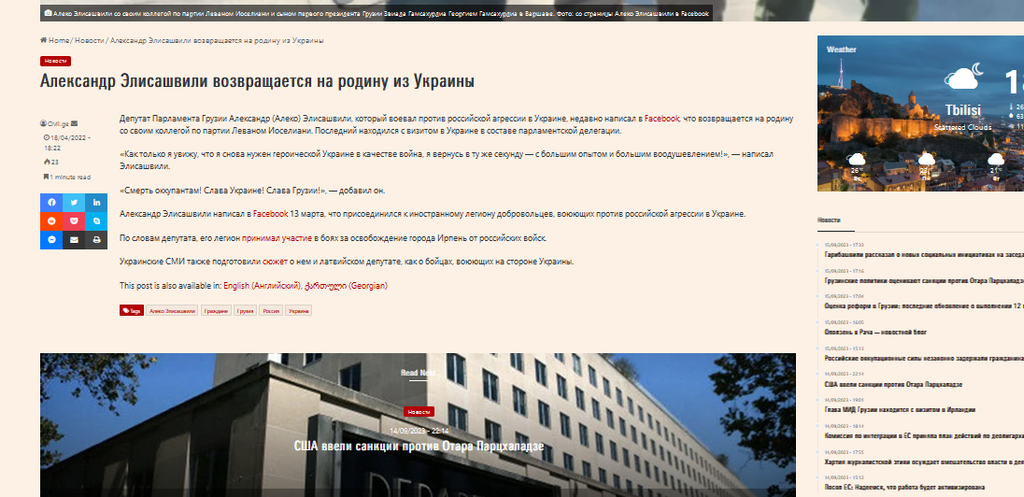Click the publish date 18/04/2022
Screen dimensions: 1024x497
point(67,142)
